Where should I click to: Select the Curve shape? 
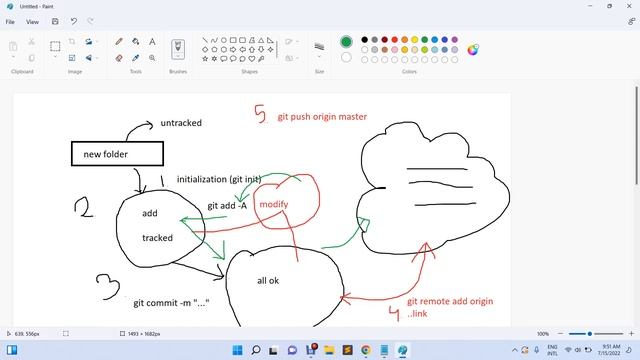[x=214, y=40]
